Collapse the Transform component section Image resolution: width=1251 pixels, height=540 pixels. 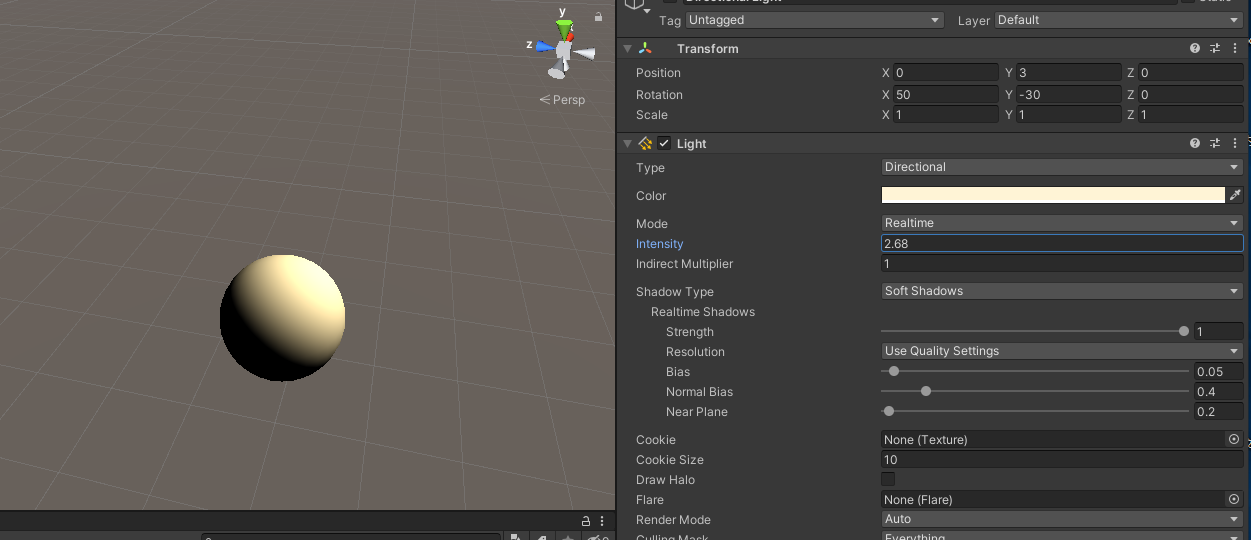click(627, 48)
